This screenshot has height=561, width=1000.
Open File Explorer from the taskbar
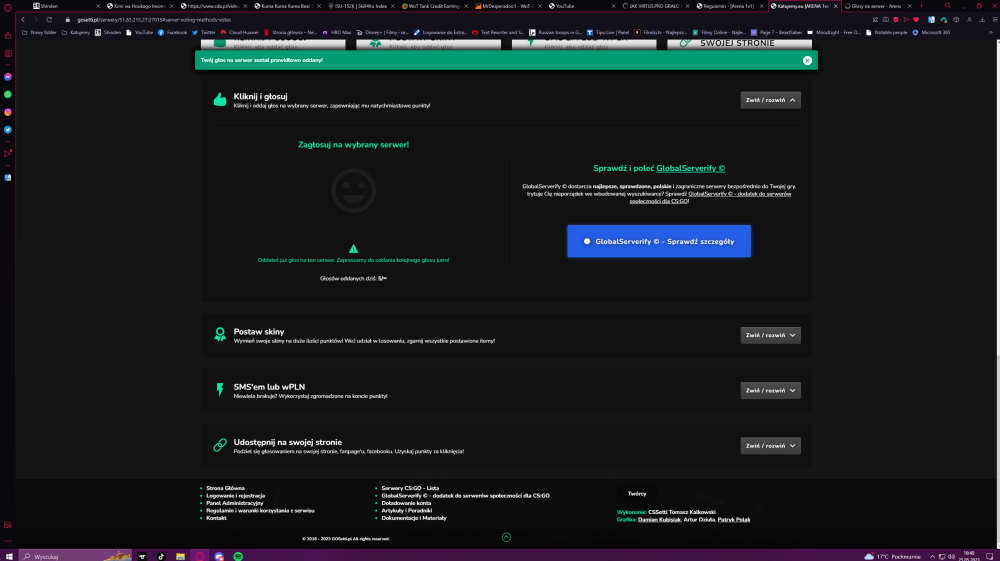pos(180,557)
